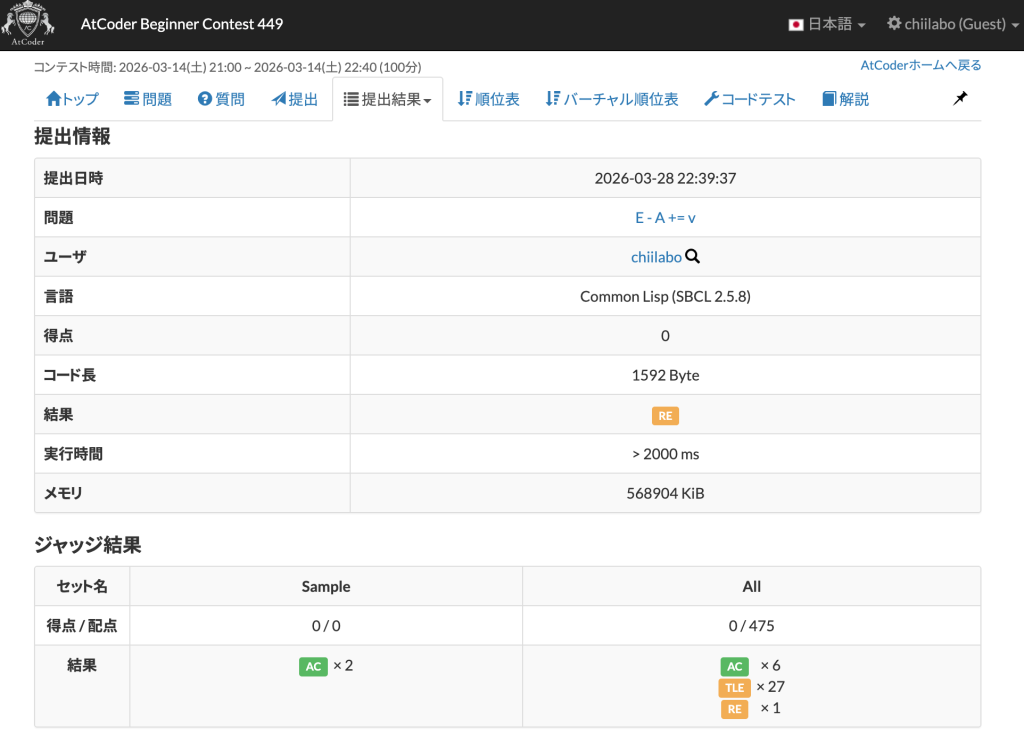Viewport: 1024px width, 743px height.
Task: Click the RE badge with × 1
Action: coord(735,709)
